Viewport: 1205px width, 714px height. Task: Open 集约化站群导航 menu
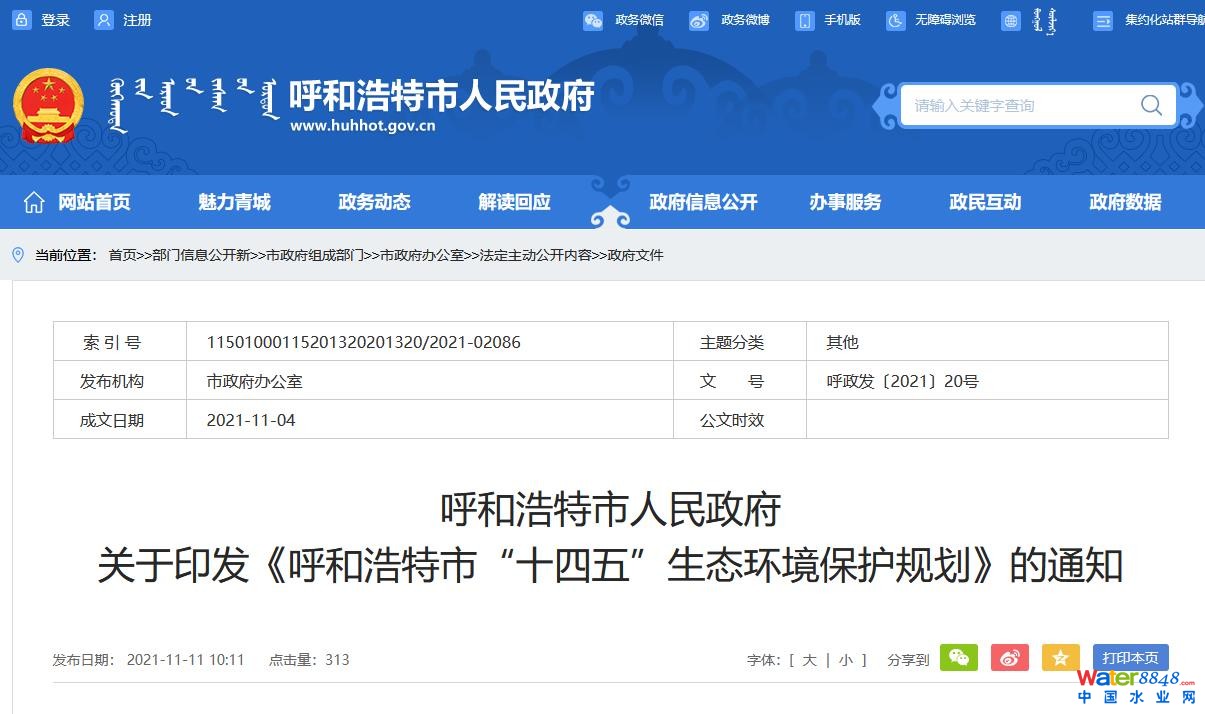[1150, 20]
